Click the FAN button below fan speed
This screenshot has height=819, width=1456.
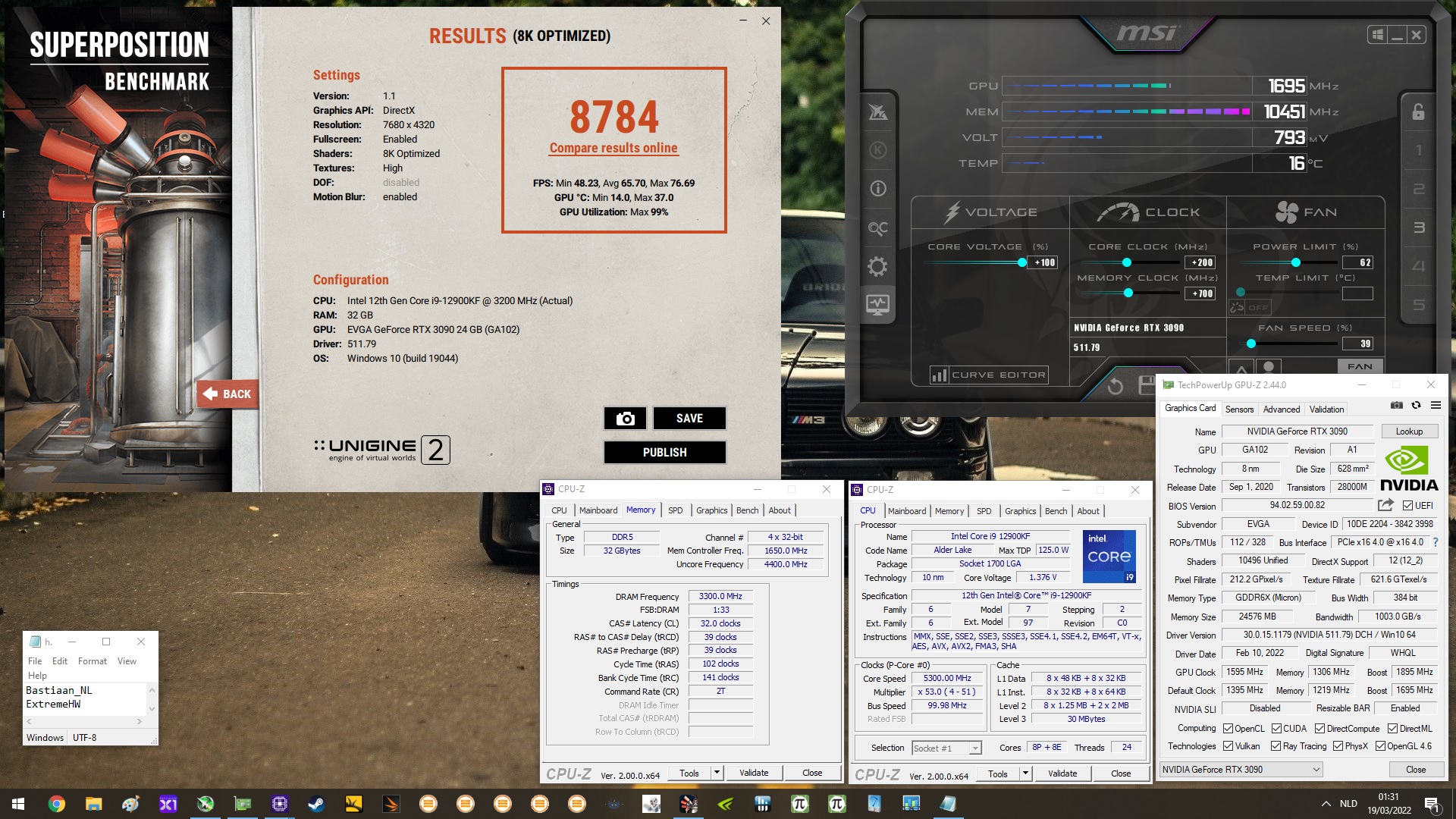tap(1359, 366)
